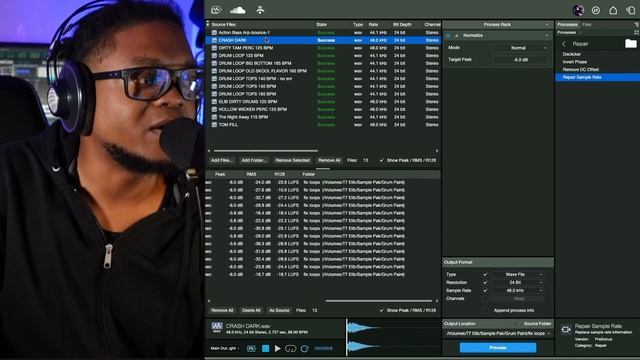640x360 pixels.
Task: Click the circular sync icon in preview player
Action: point(304,348)
